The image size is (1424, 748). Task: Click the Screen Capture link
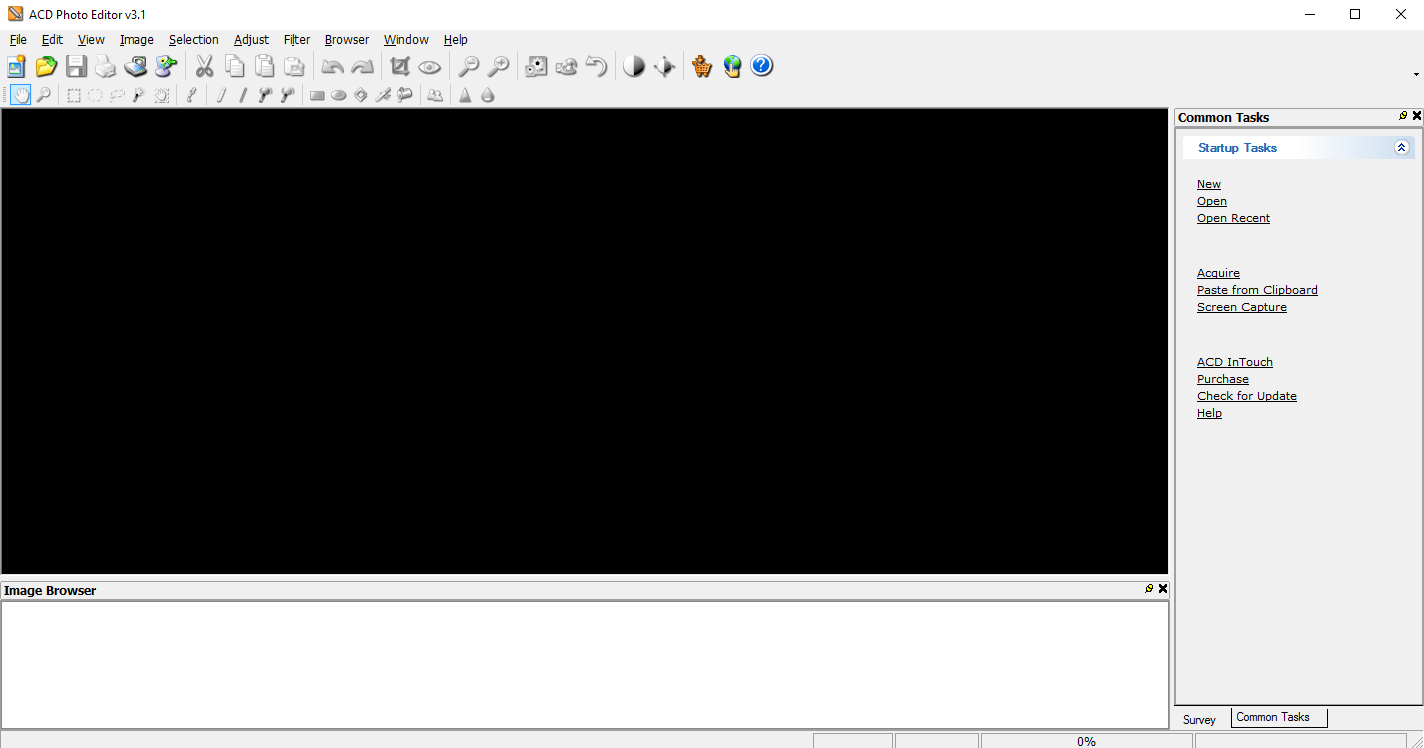pyautogui.click(x=1242, y=307)
